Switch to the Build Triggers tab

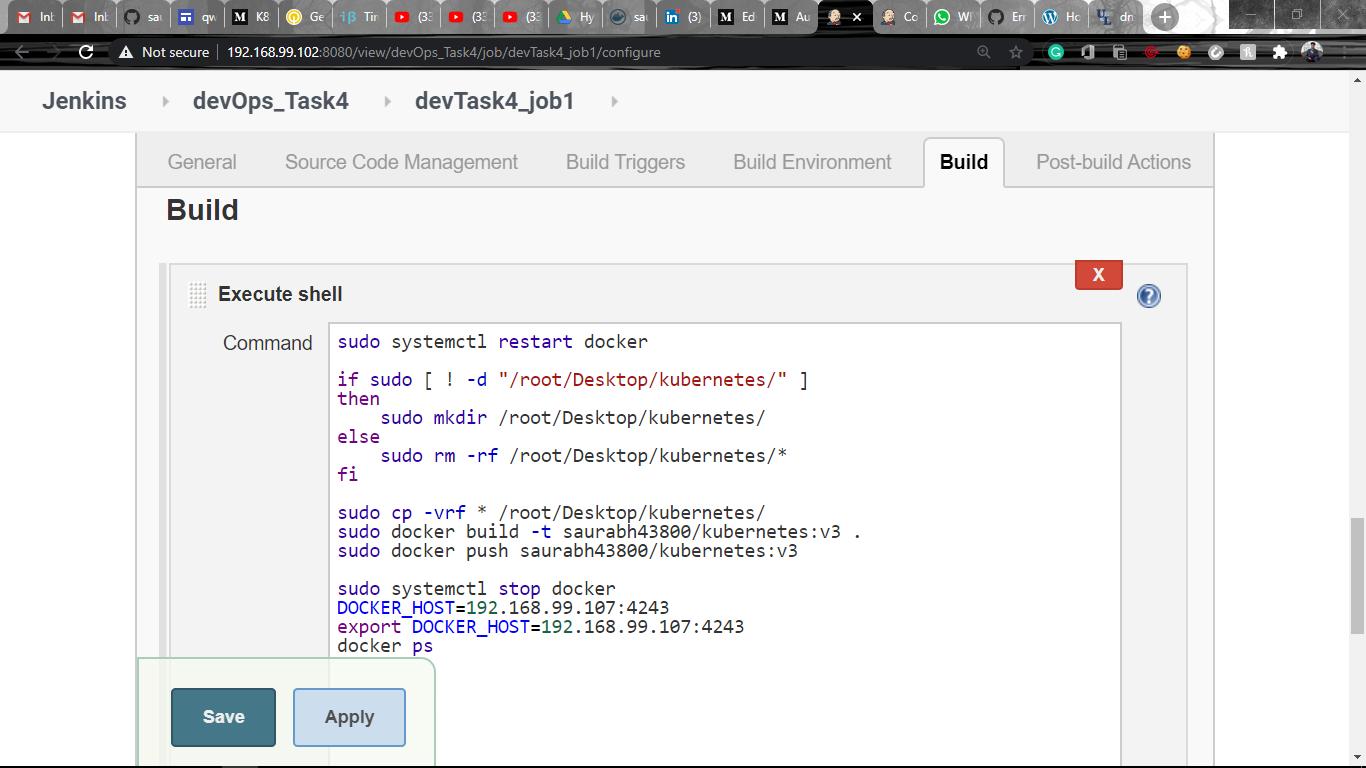[625, 161]
